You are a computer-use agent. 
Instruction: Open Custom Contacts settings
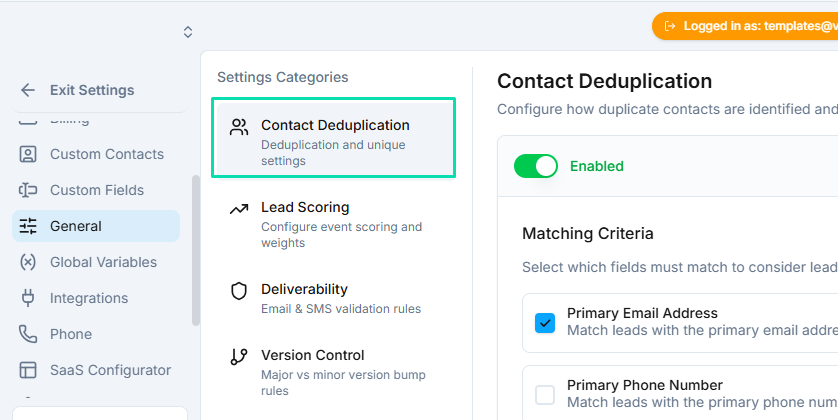(x=96, y=154)
